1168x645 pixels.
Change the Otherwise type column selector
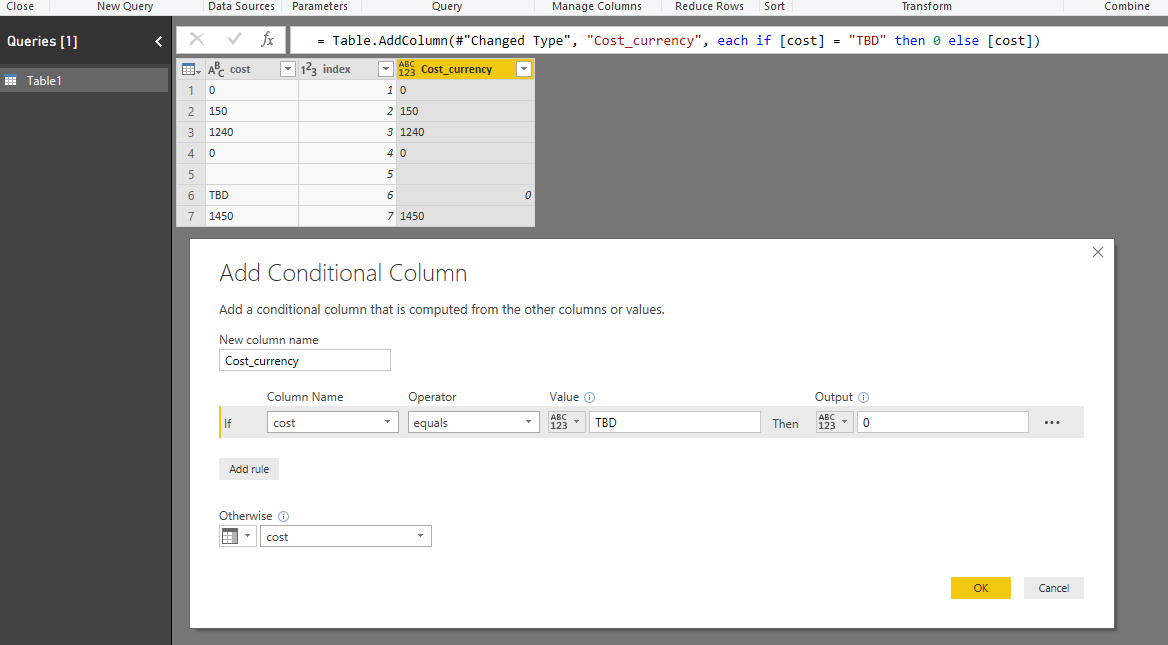tap(238, 536)
